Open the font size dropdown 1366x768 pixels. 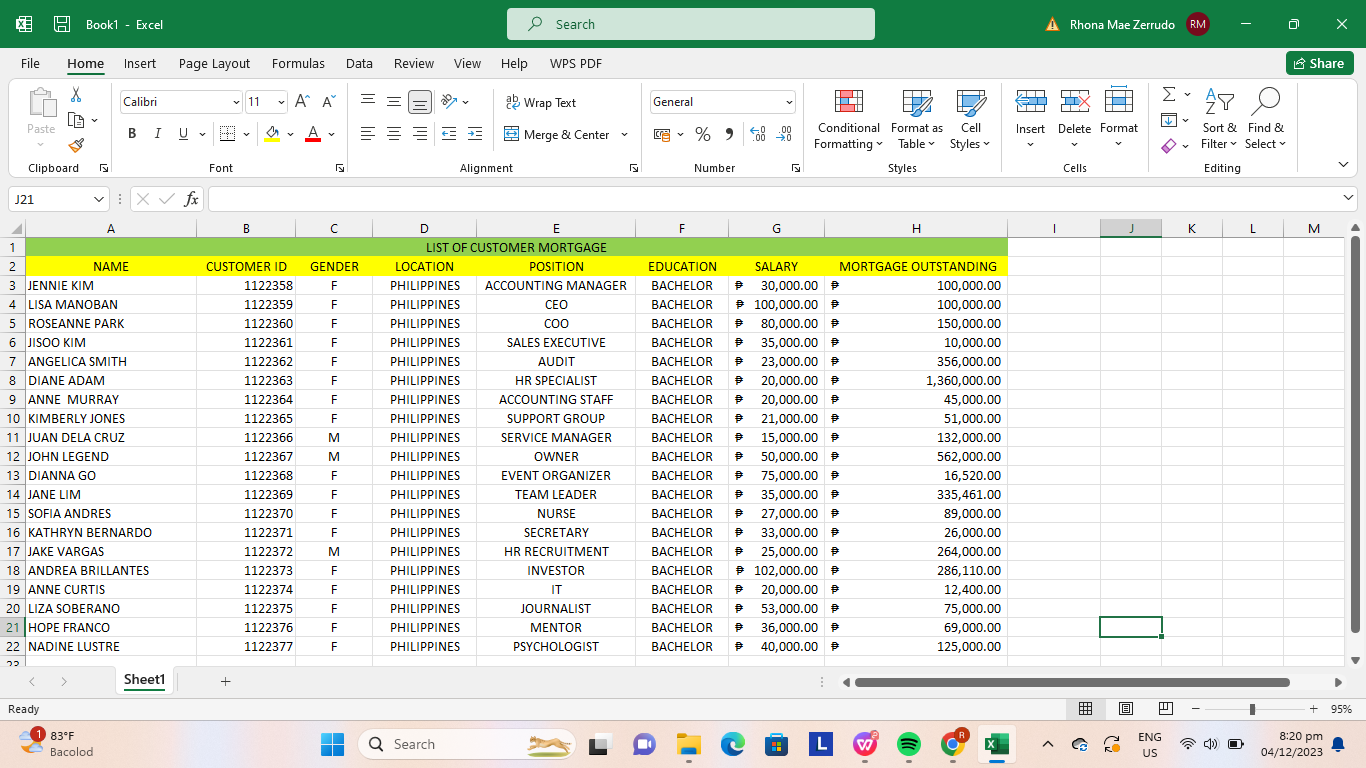coord(281,102)
